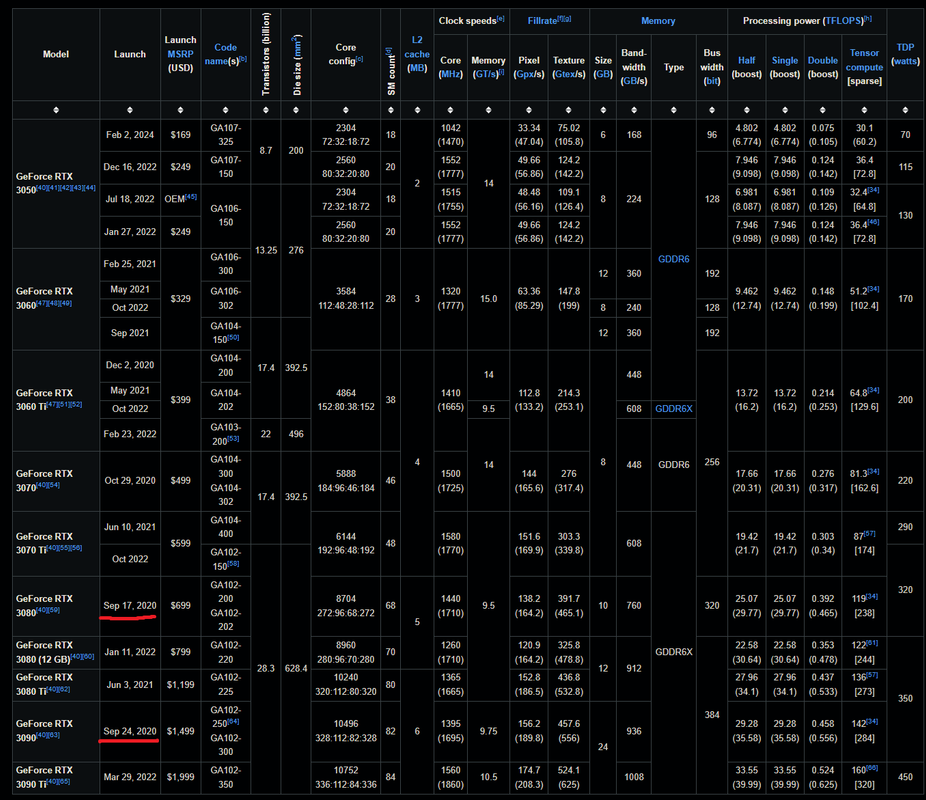Open footnote 64 beside GA102-250
Screen dimensions: 926x800
[x=233, y=721]
